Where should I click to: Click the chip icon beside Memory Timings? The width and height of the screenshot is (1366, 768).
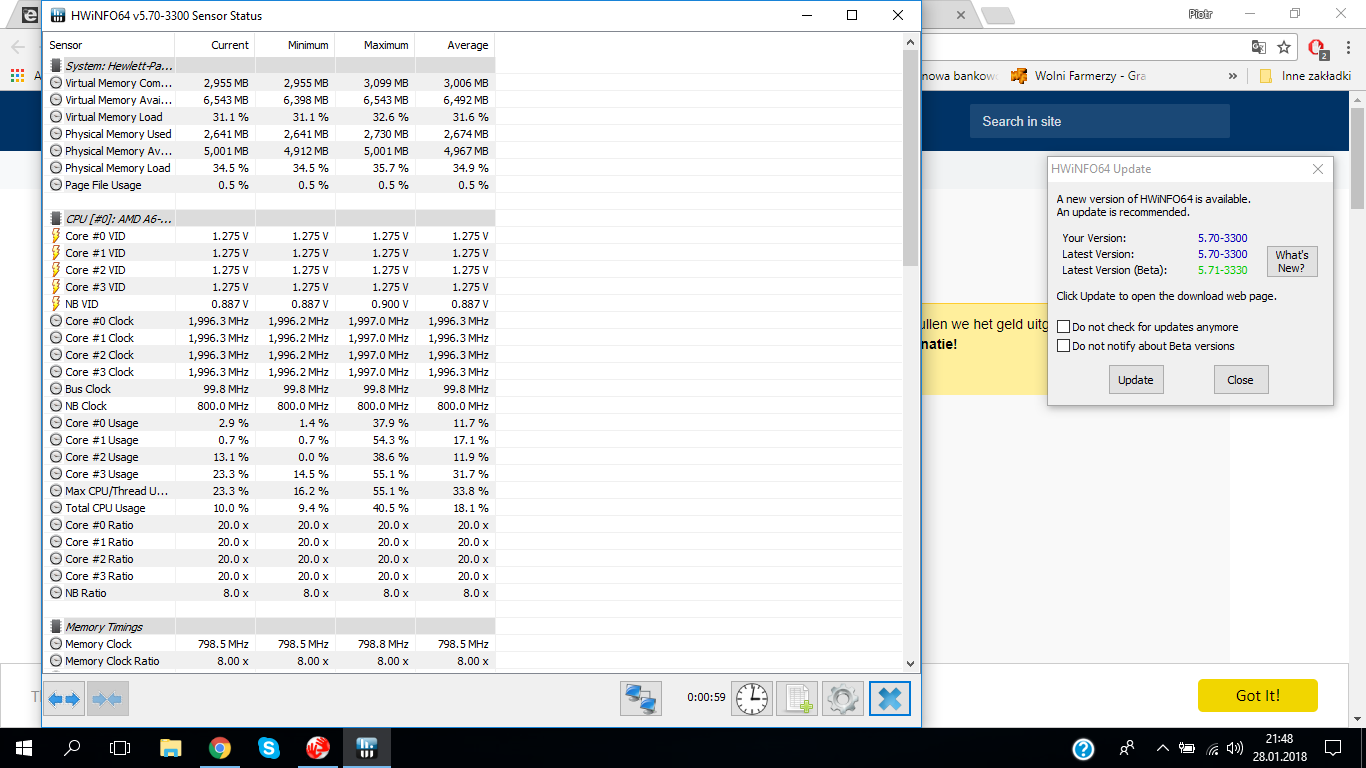click(56, 627)
